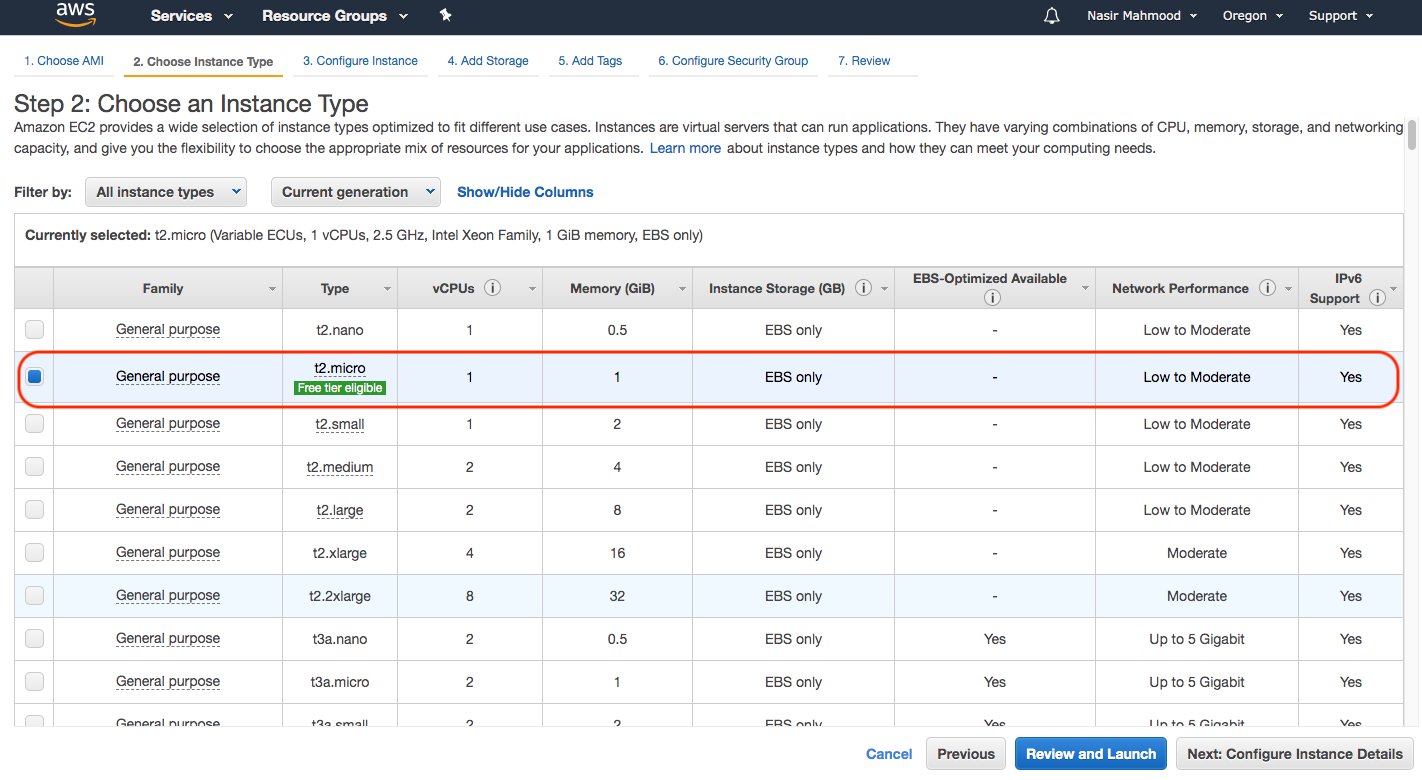Click the t3a.nano type label
Viewport: 1422px width, 780px height.
click(340, 639)
